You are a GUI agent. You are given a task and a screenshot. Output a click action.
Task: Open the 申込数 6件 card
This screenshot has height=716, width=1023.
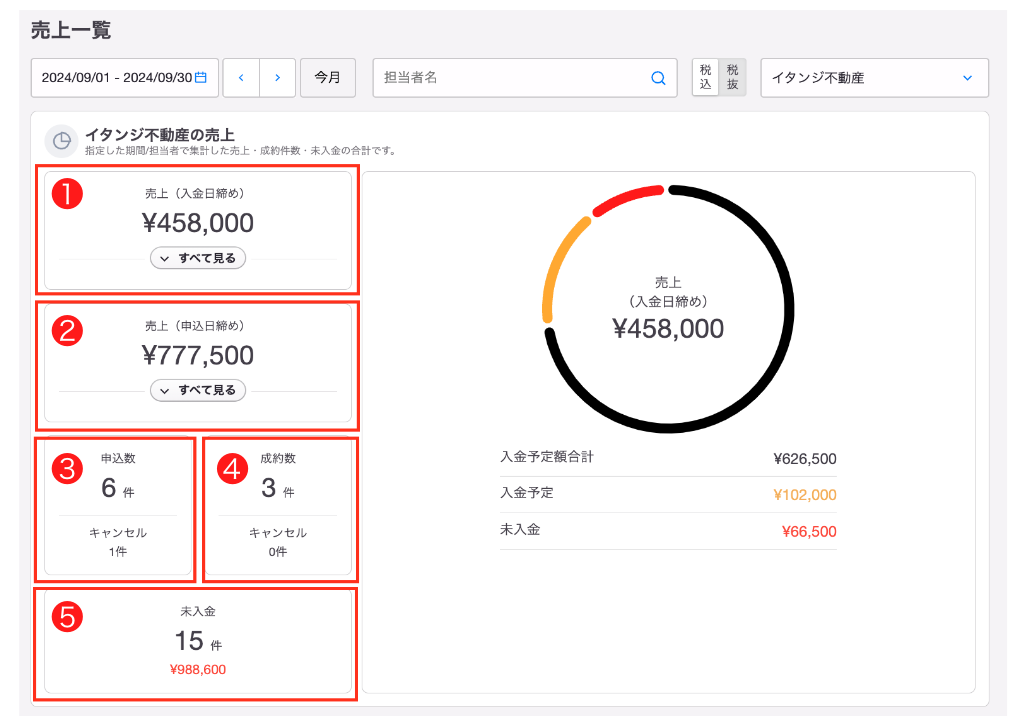pyautogui.click(x=118, y=506)
